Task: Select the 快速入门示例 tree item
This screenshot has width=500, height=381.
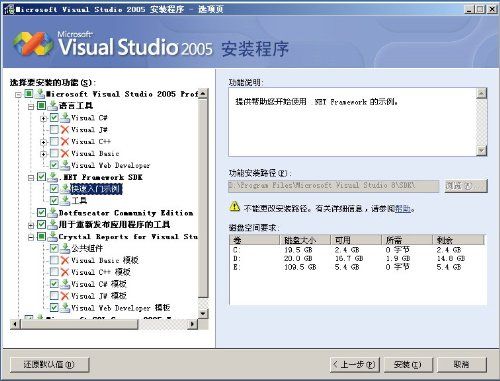Action: tap(96, 189)
